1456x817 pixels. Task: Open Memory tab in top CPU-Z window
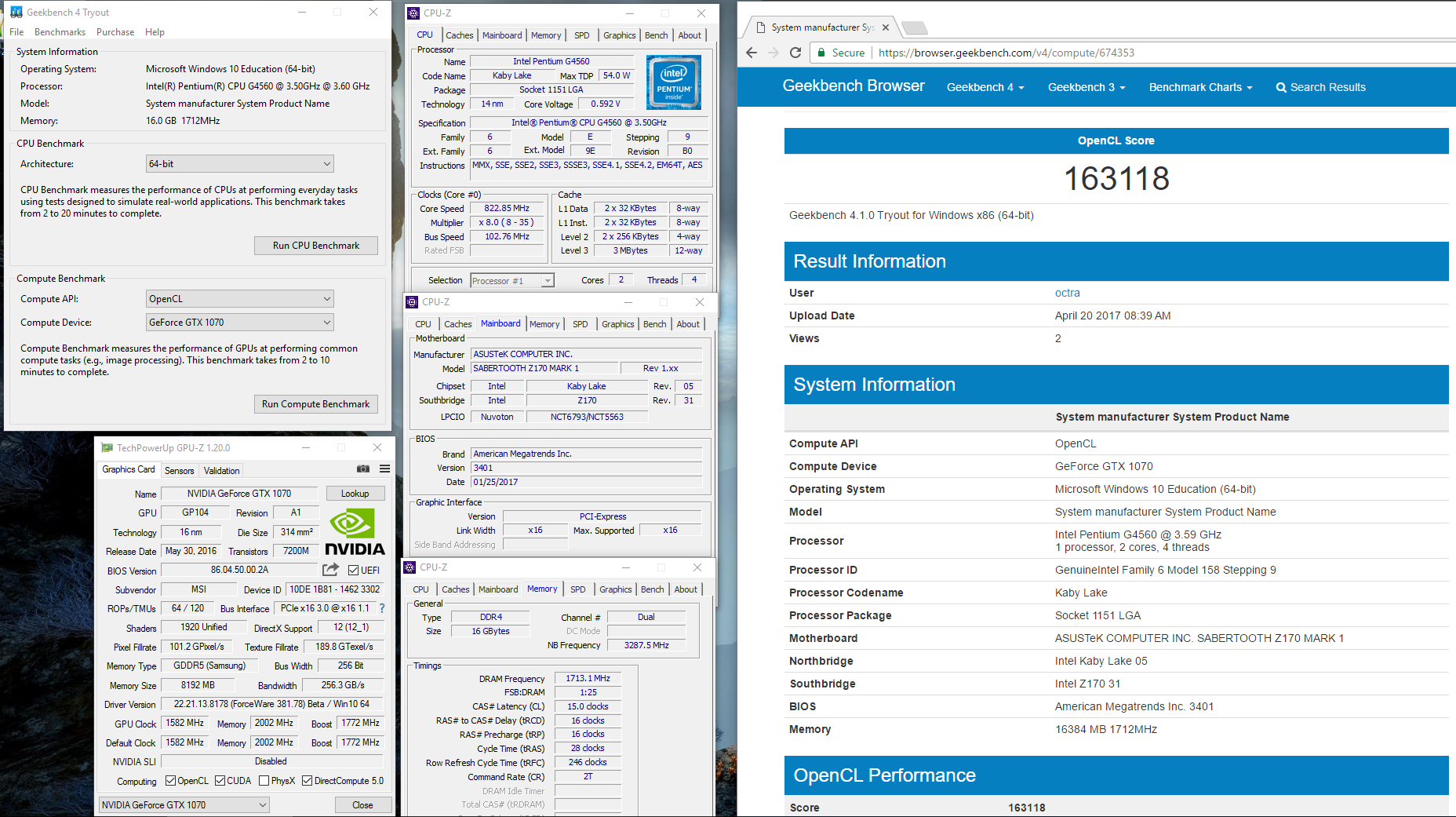546,35
